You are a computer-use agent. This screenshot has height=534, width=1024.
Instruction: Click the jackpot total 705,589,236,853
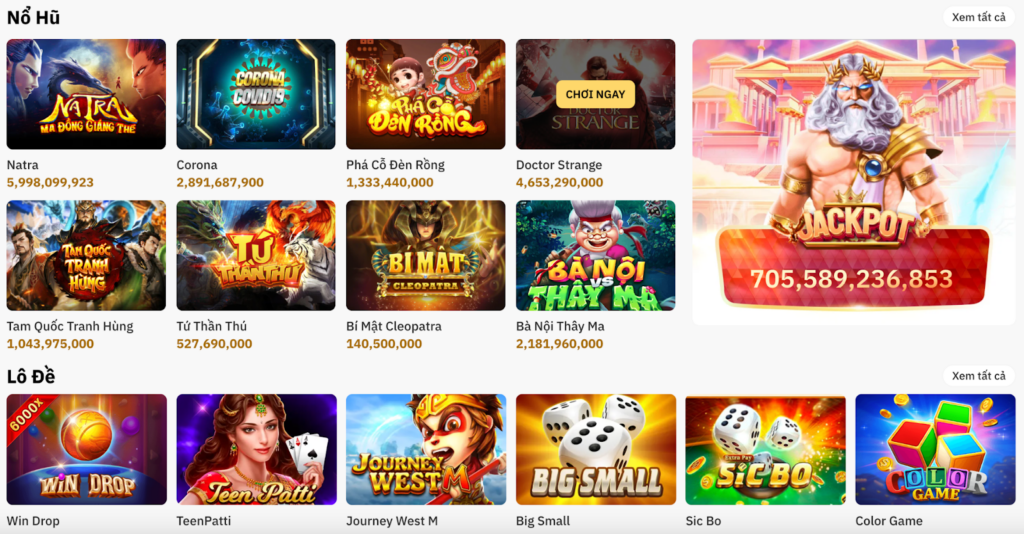point(852,279)
